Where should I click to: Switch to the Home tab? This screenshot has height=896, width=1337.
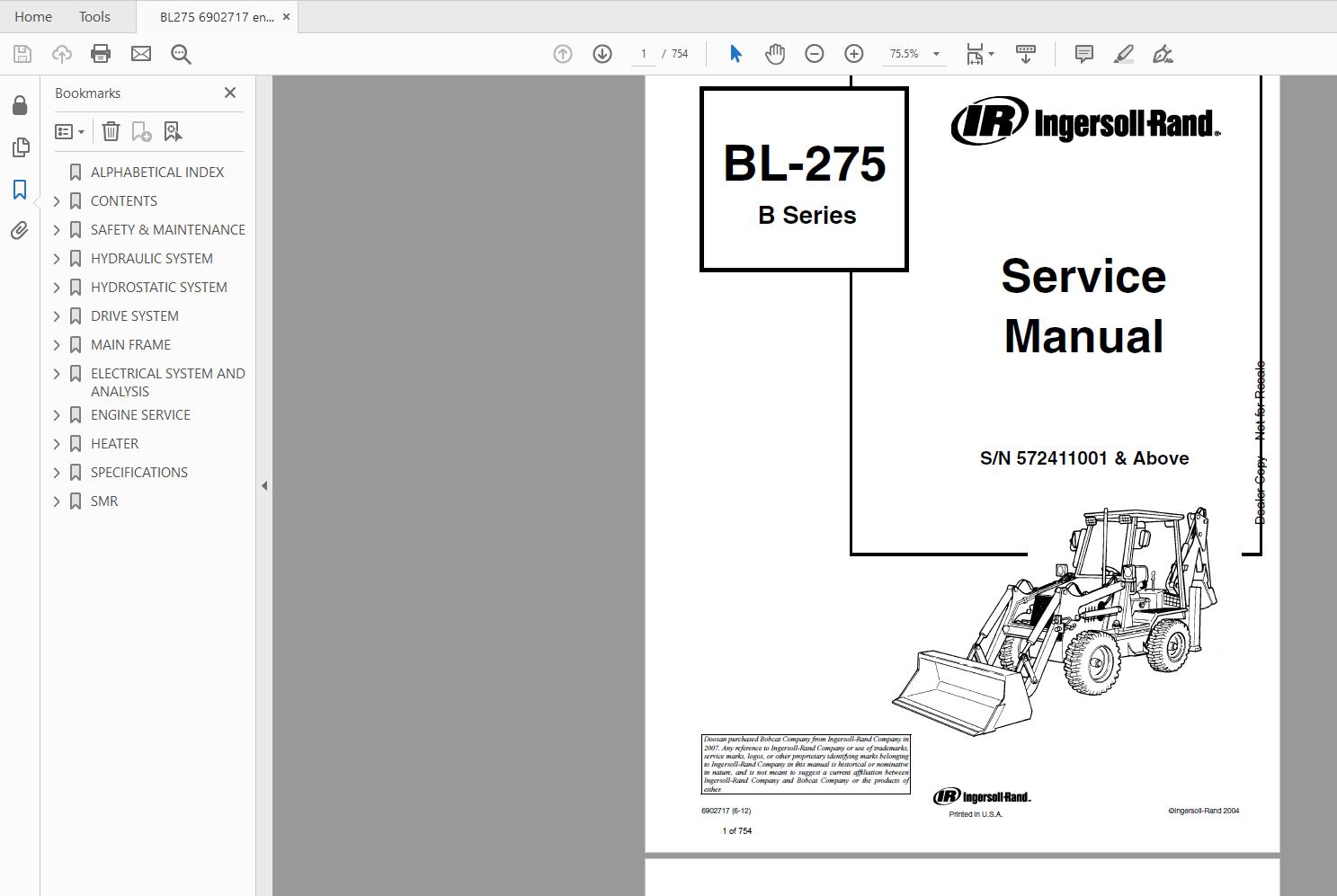tap(33, 16)
